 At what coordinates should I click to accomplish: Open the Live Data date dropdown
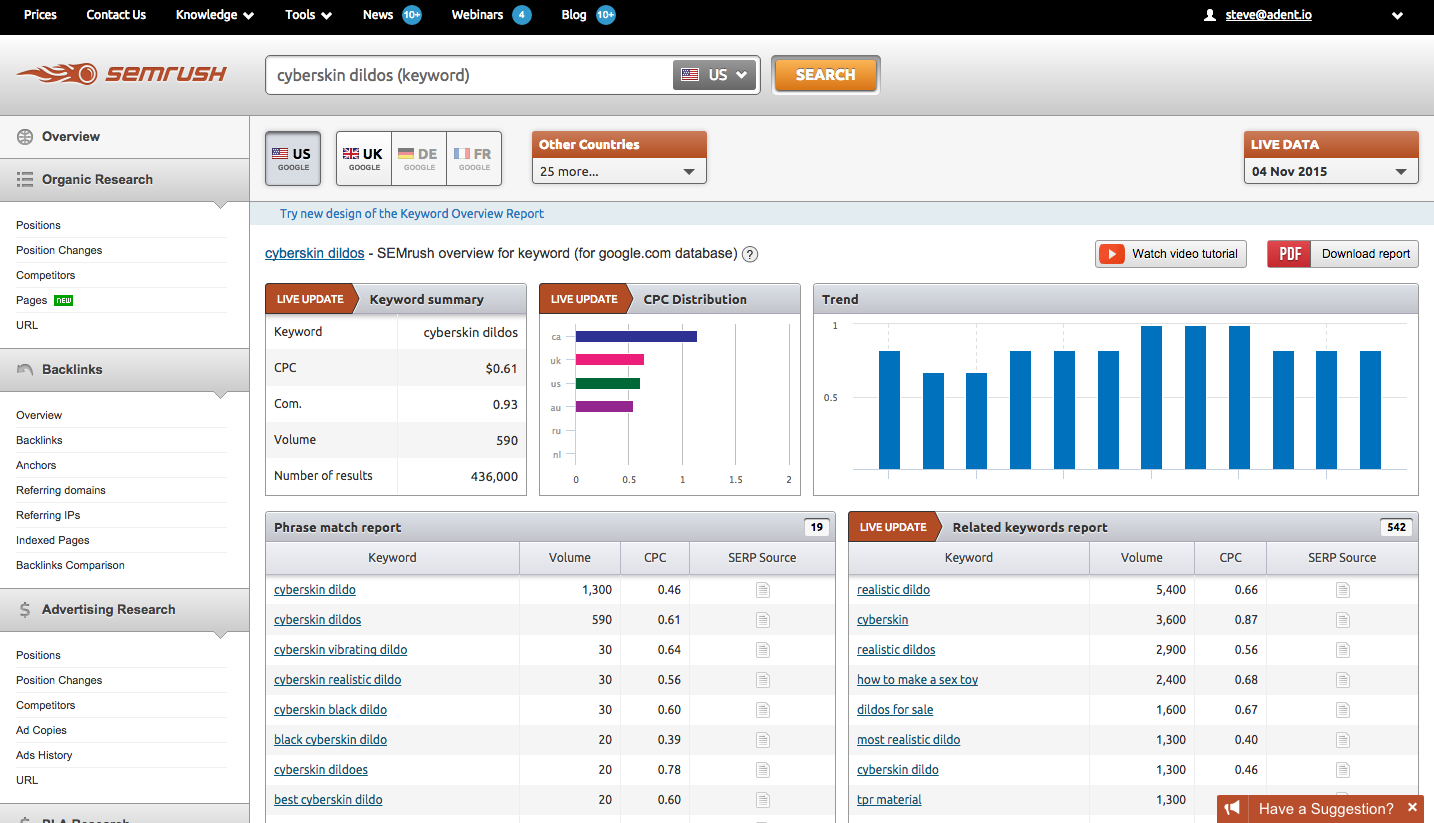[x=1331, y=171]
